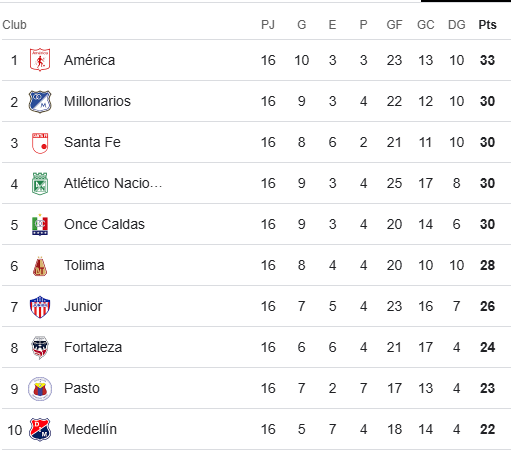Click the Fortaleza club crest

(40, 348)
